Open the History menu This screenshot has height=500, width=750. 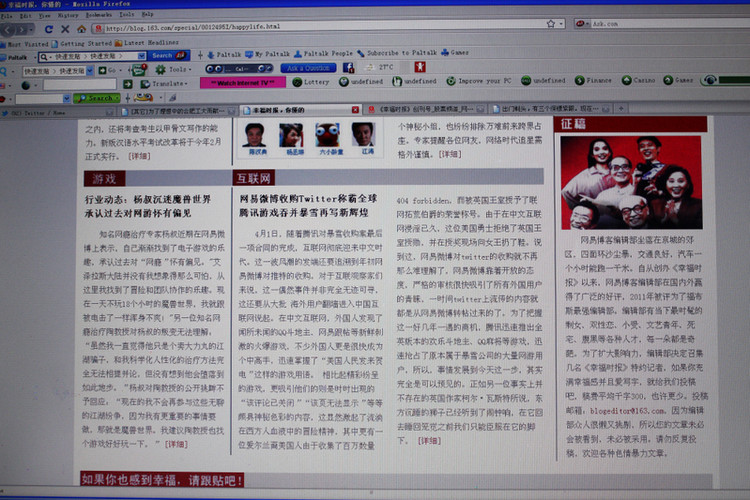tap(68, 16)
